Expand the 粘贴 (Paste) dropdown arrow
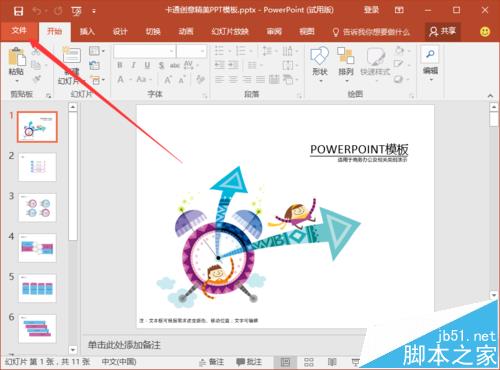This screenshot has width=500, height=370. pyautogui.click(x=17, y=81)
